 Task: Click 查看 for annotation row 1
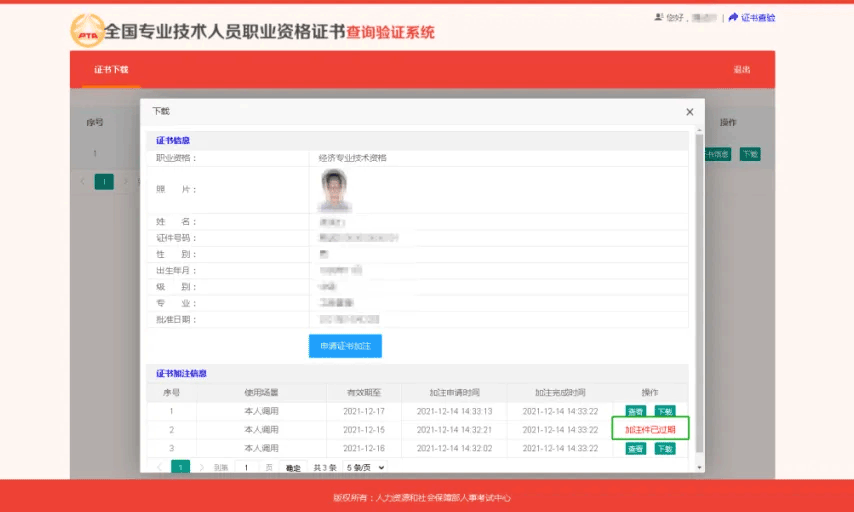635,411
